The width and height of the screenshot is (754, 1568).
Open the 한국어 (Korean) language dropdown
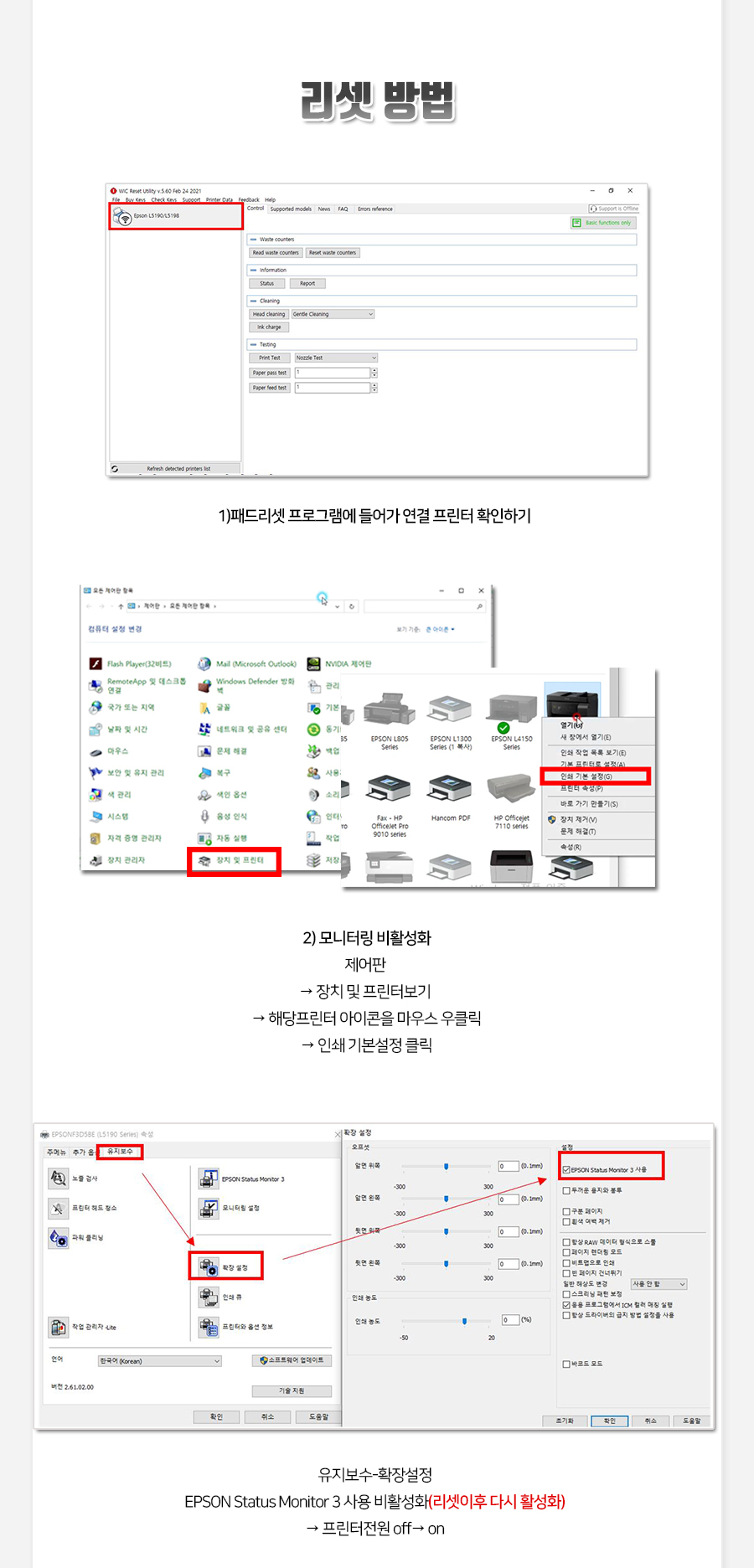coord(160,1361)
